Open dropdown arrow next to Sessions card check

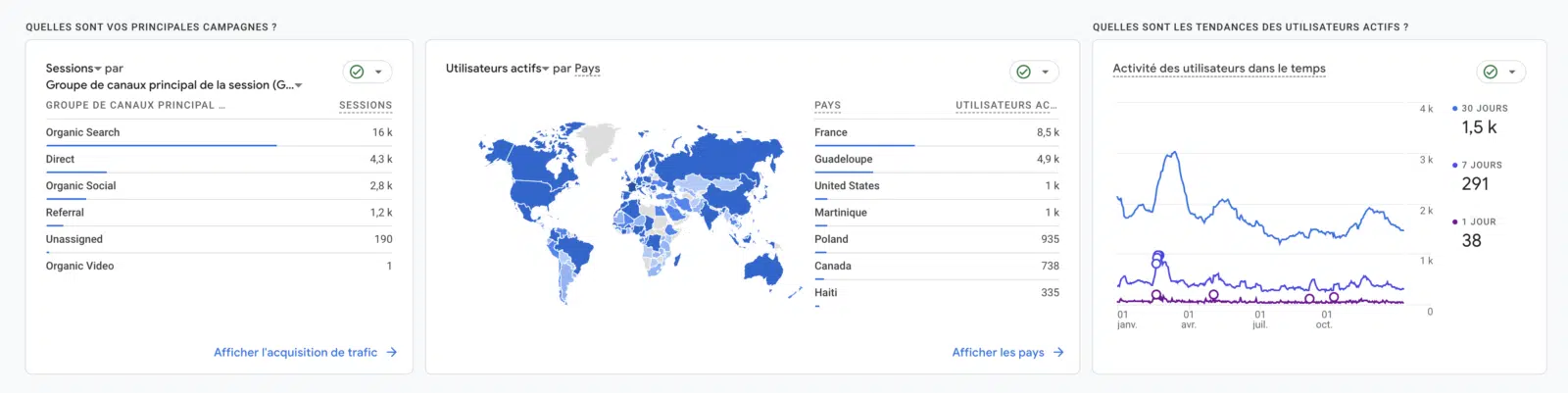pyautogui.click(x=378, y=72)
